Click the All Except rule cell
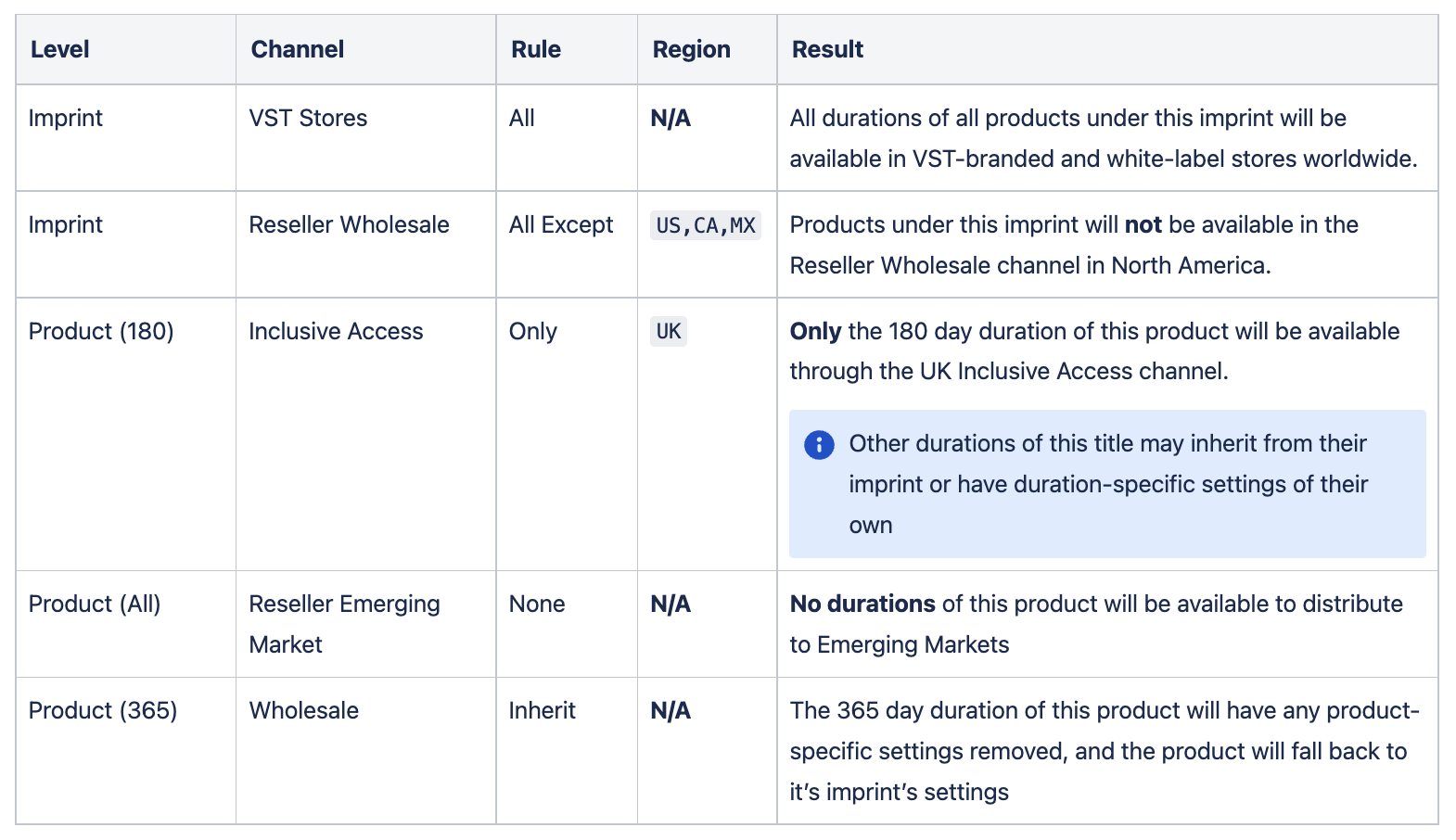The height and width of the screenshot is (840, 1456). [567, 245]
